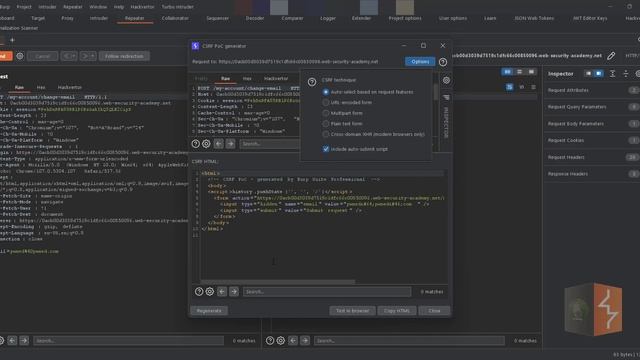Click the Copy HTML button

pyautogui.click(x=397, y=311)
